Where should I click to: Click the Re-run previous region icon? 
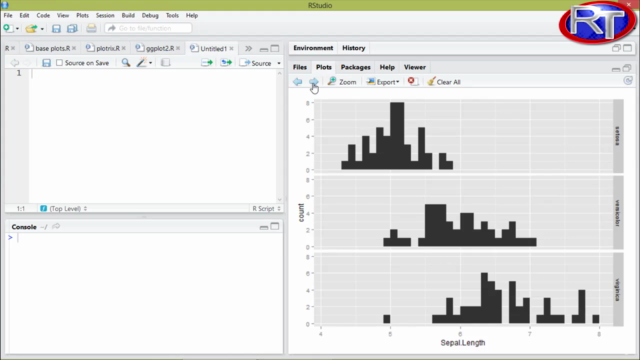[x=226, y=63]
